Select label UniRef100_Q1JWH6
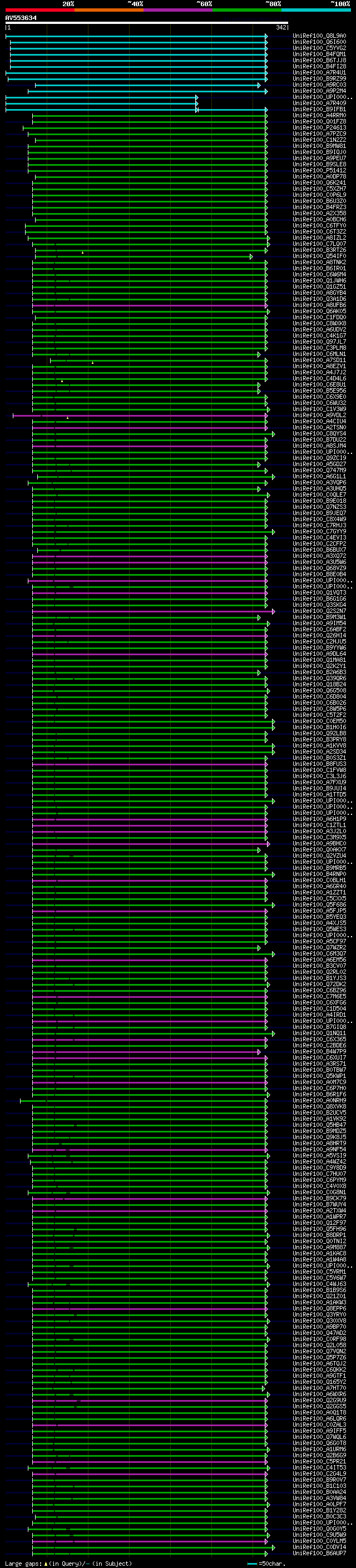Image resolution: width=356 pixels, height=1568 pixels. coord(319,280)
